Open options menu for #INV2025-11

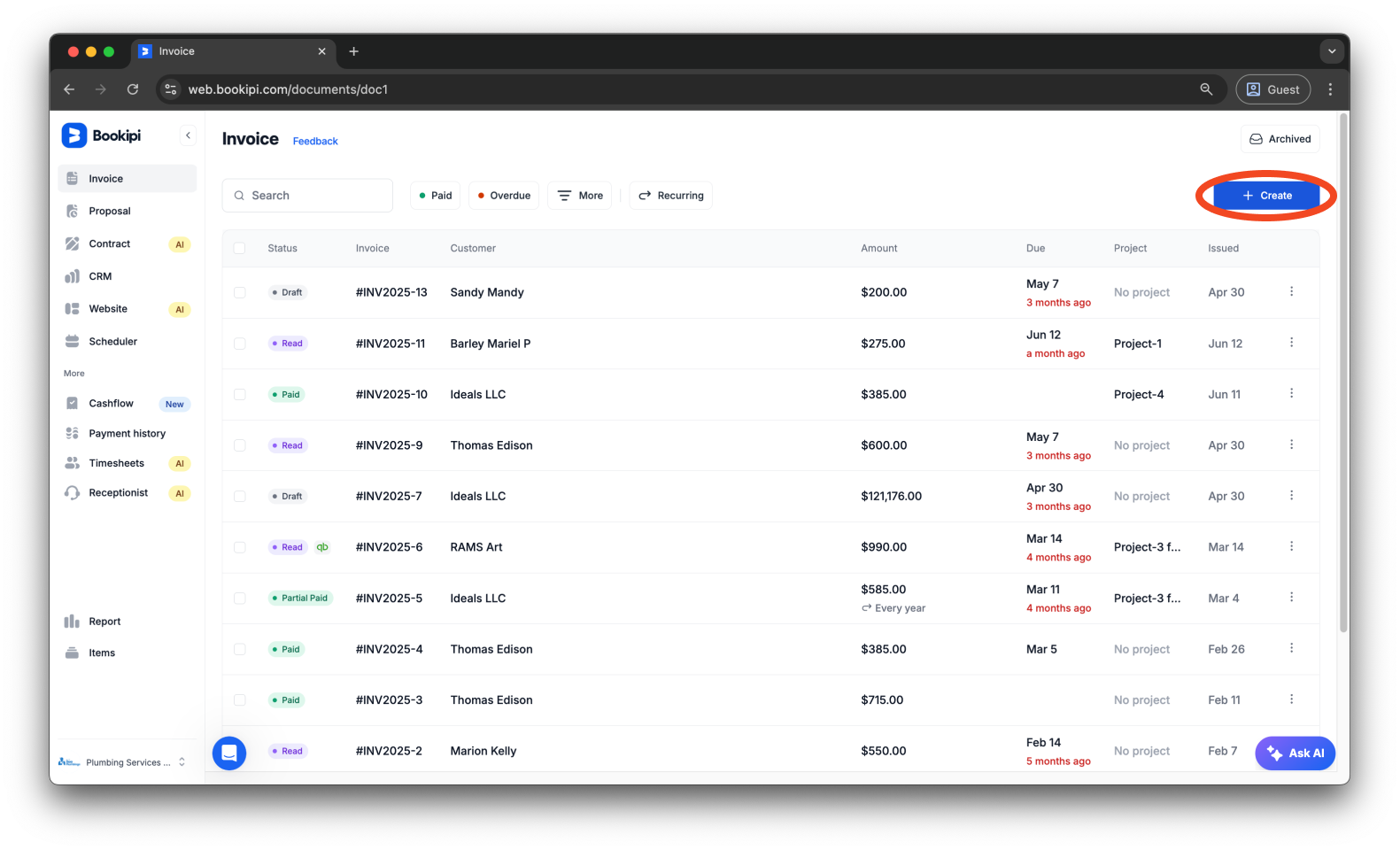[x=1291, y=343]
